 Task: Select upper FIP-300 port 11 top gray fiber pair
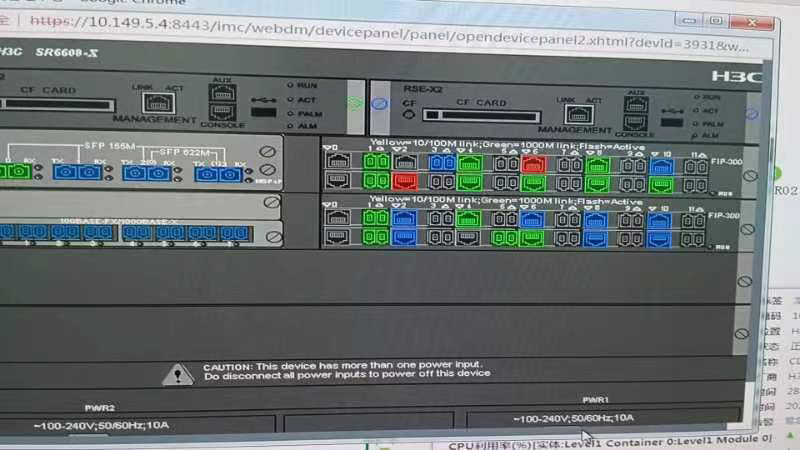(x=696, y=167)
